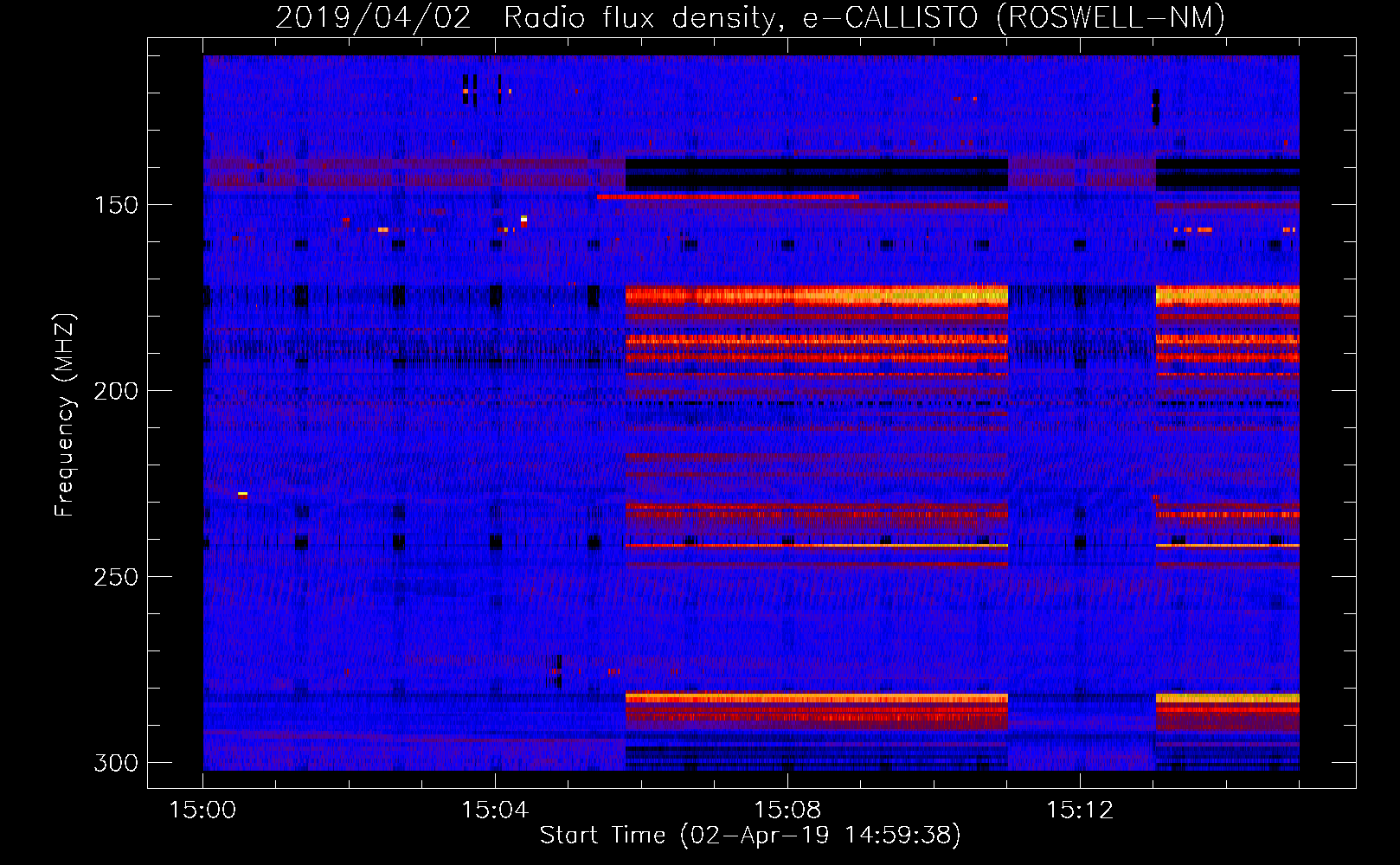Screen dimensions: 1400x865
Task: Click the plot title 'Radio flux density, e-CALLISTO (ROSWELL-NM)'
Action: click(864, 17)
